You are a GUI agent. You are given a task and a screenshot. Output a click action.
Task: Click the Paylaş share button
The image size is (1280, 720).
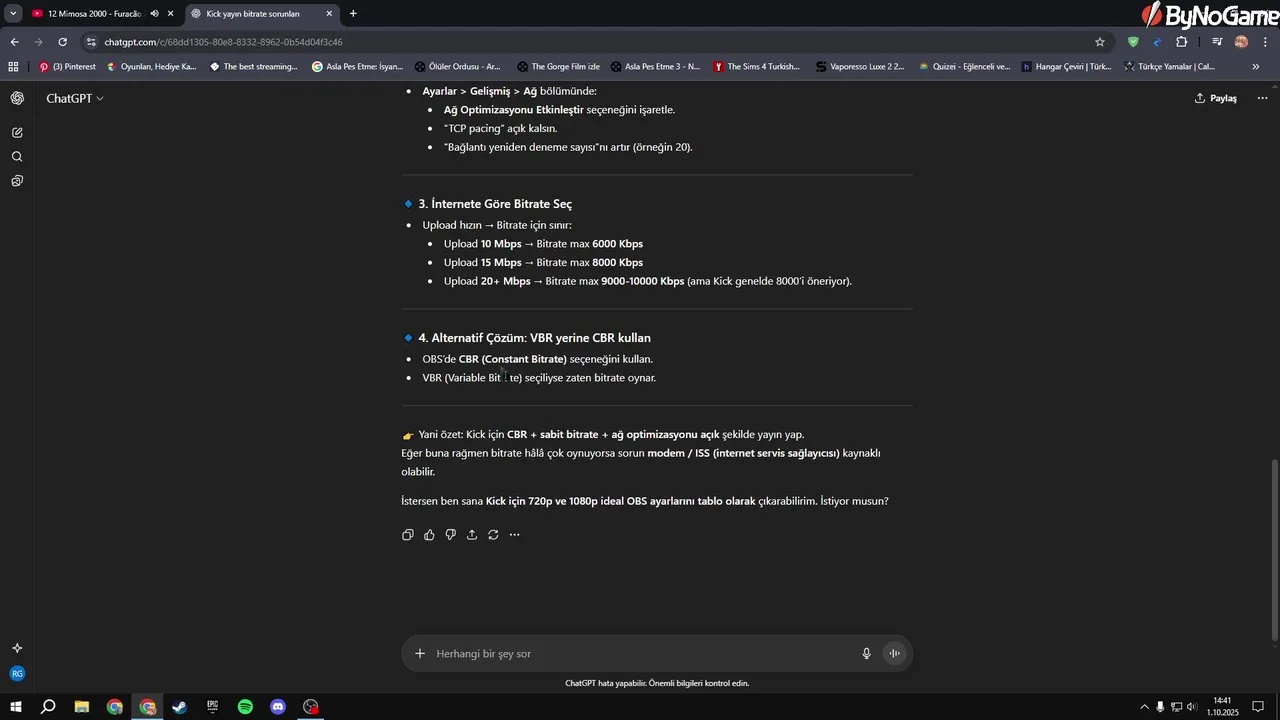pos(1216,98)
